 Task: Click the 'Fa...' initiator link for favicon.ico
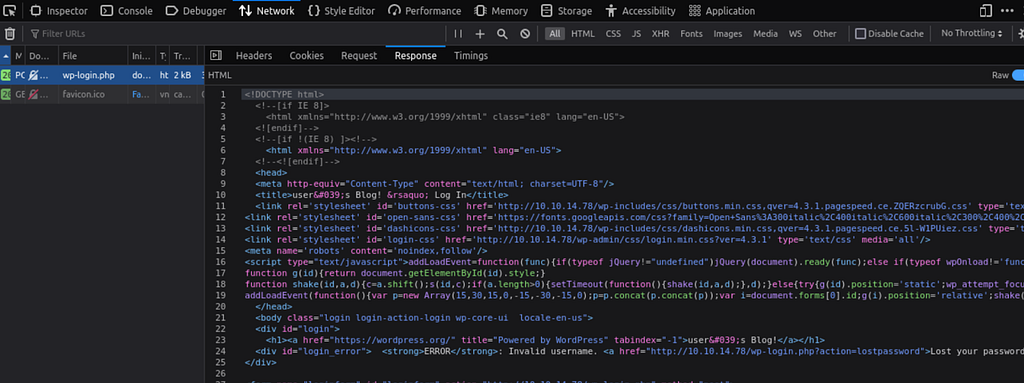pyautogui.click(x=140, y=95)
